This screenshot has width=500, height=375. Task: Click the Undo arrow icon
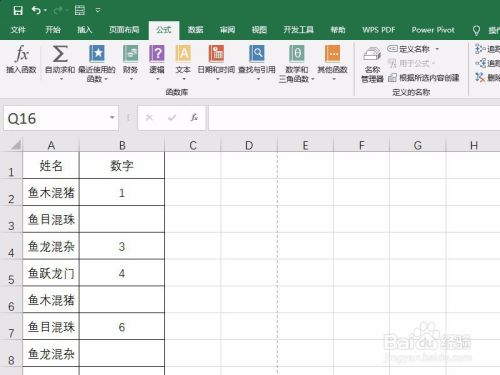36,10
